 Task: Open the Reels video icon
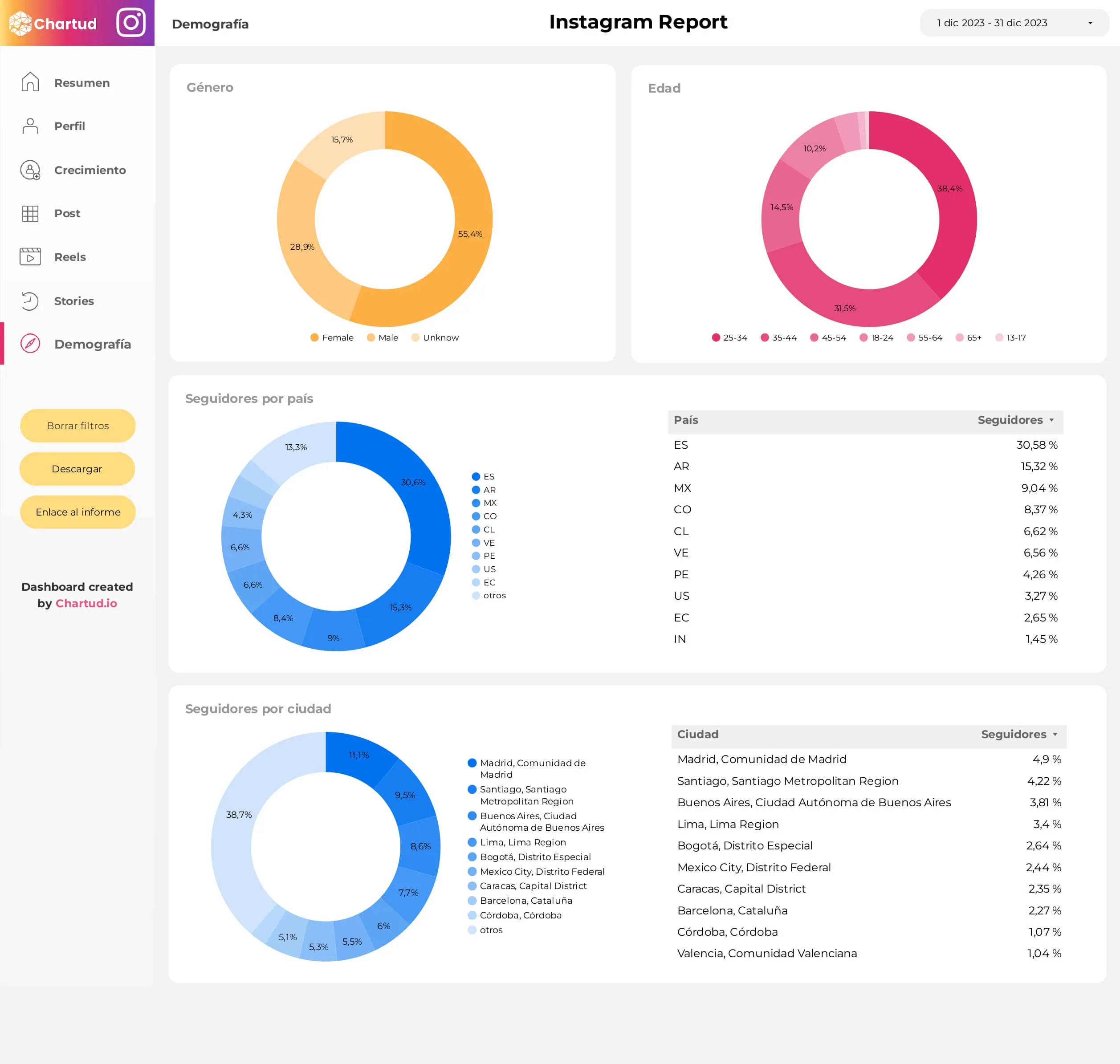coord(30,257)
